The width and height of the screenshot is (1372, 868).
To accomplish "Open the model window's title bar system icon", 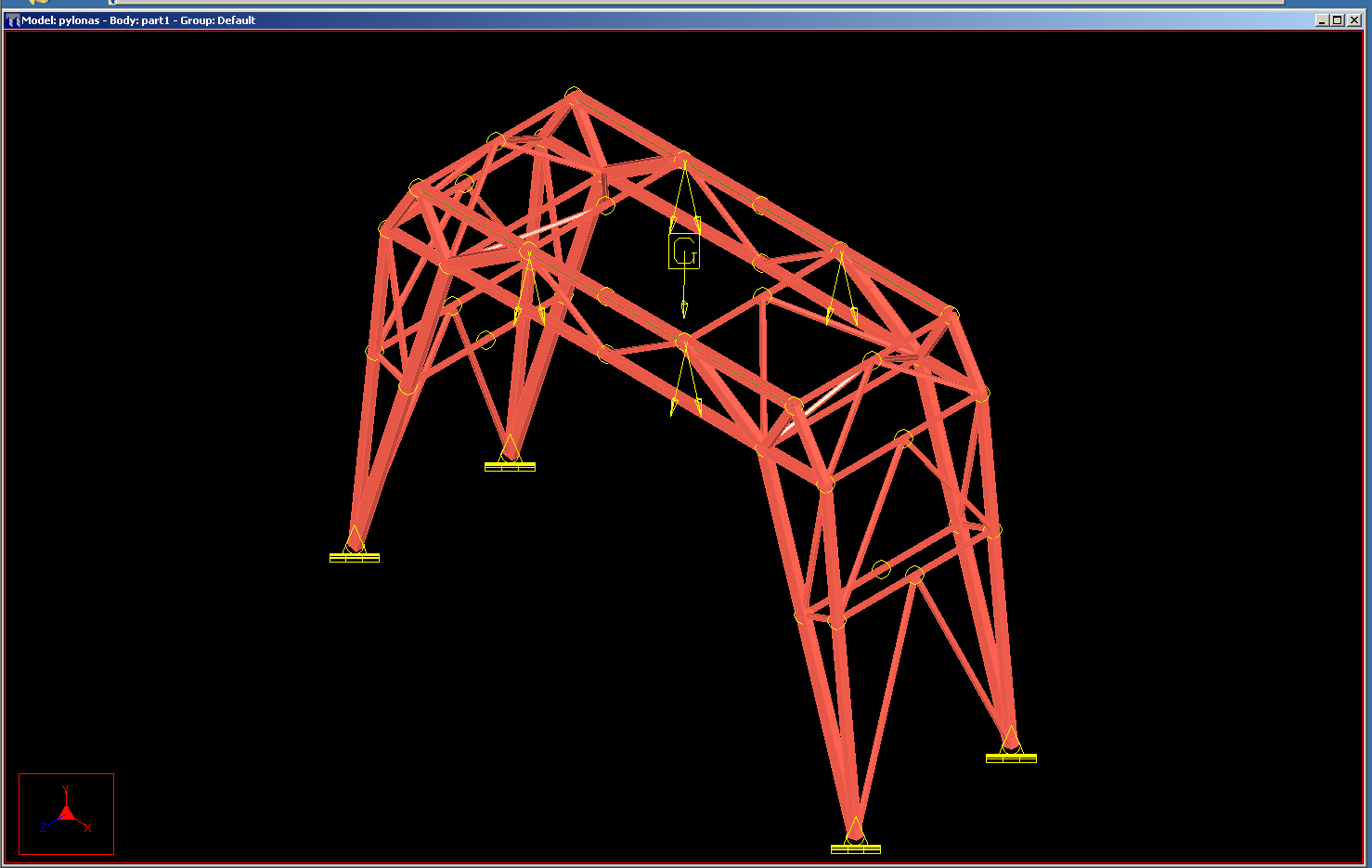I will pos(13,20).
